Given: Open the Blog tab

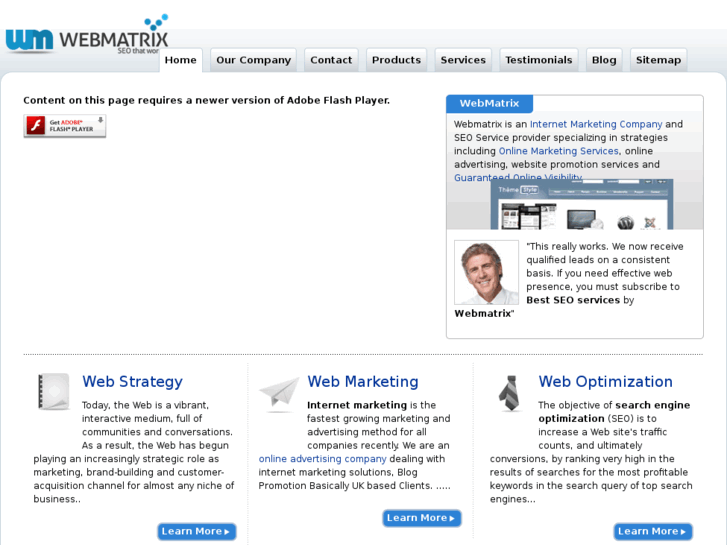Looking at the screenshot, I should [x=604, y=60].
